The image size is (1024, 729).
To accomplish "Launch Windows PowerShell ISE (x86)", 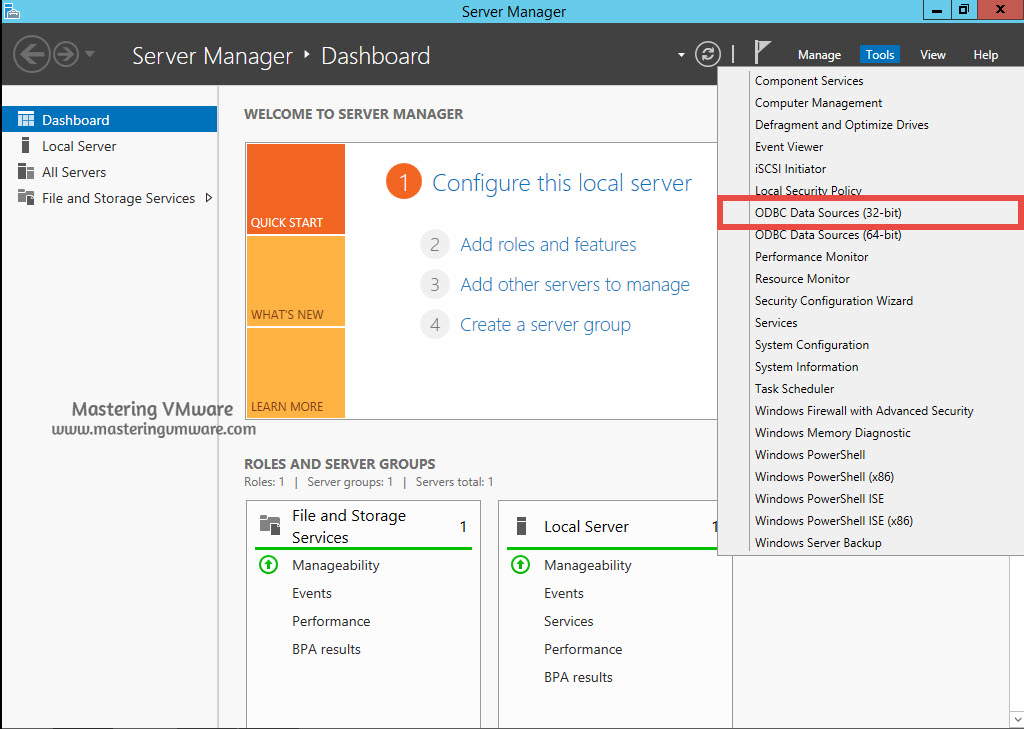I will (x=833, y=521).
